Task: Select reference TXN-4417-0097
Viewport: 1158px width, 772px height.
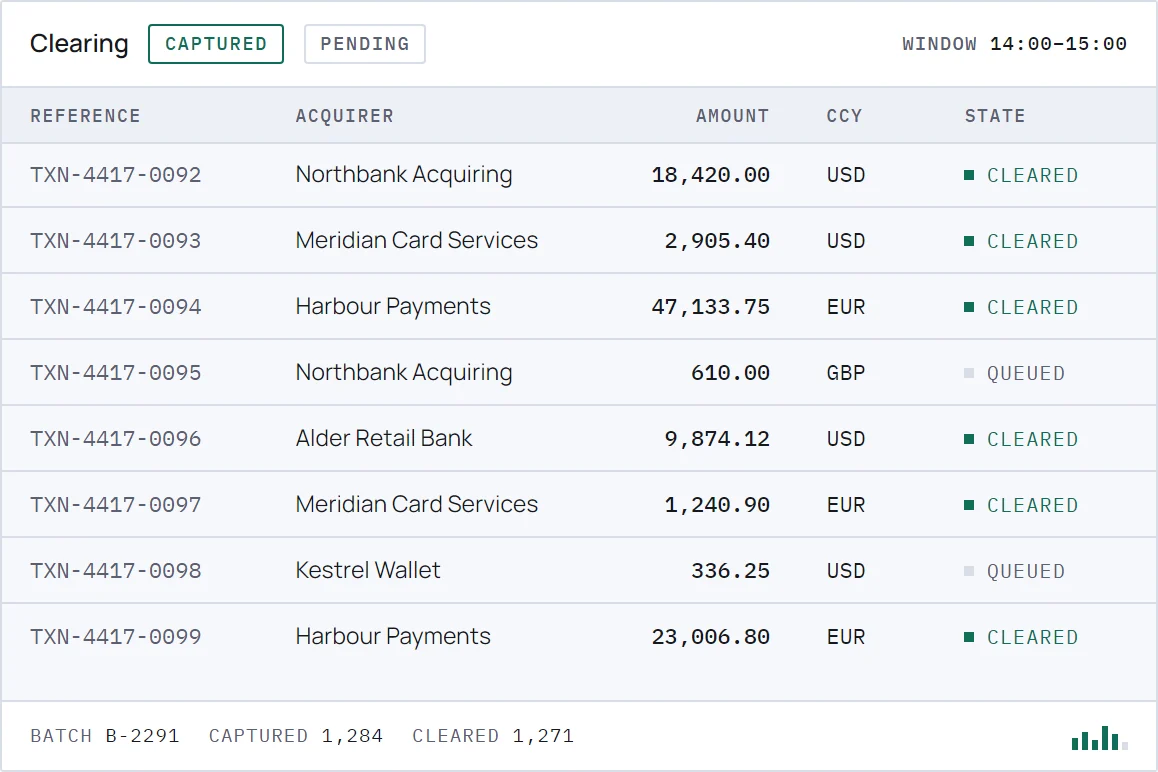Action: [x=115, y=505]
